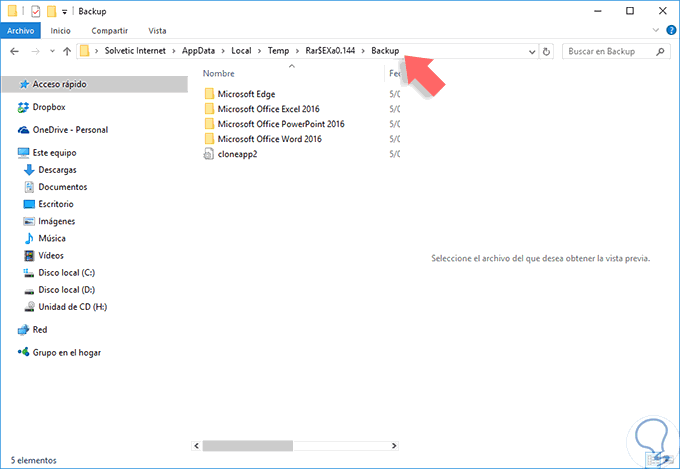This screenshot has width=680, height=469.
Task: Open Disco local (D:) in navigation pane
Action: pyautogui.click(x=66, y=289)
